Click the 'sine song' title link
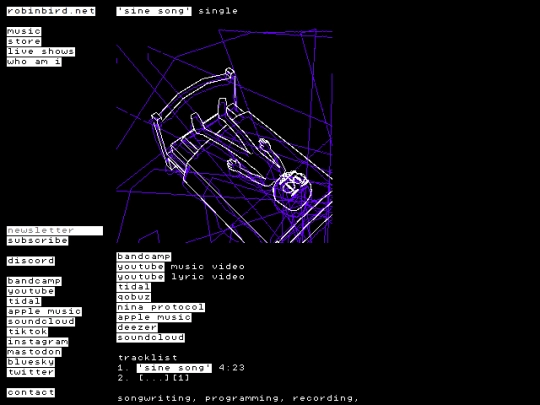 tap(154, 11)
